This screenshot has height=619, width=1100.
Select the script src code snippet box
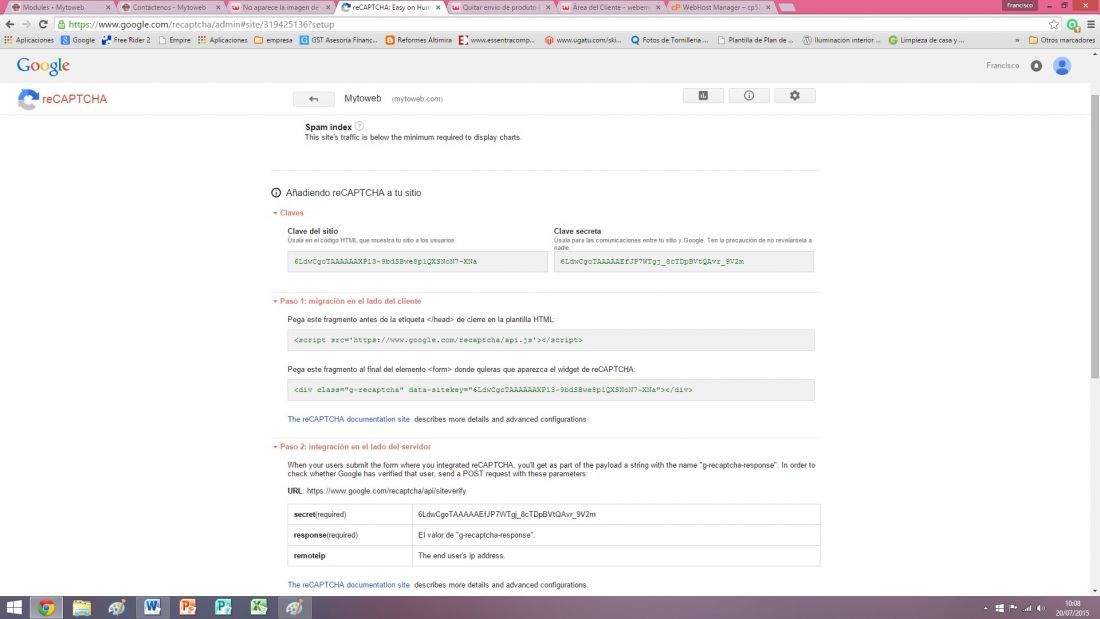click(x=551, y=340)
